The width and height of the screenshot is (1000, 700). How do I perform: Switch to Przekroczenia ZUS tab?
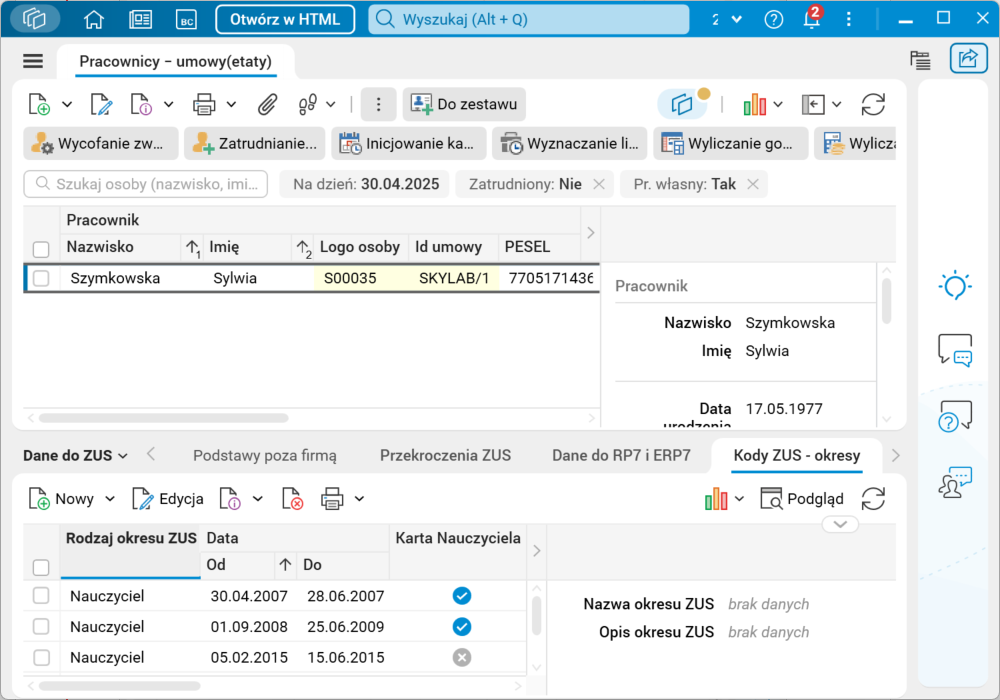pyautogui.click(x=445, y=455)
